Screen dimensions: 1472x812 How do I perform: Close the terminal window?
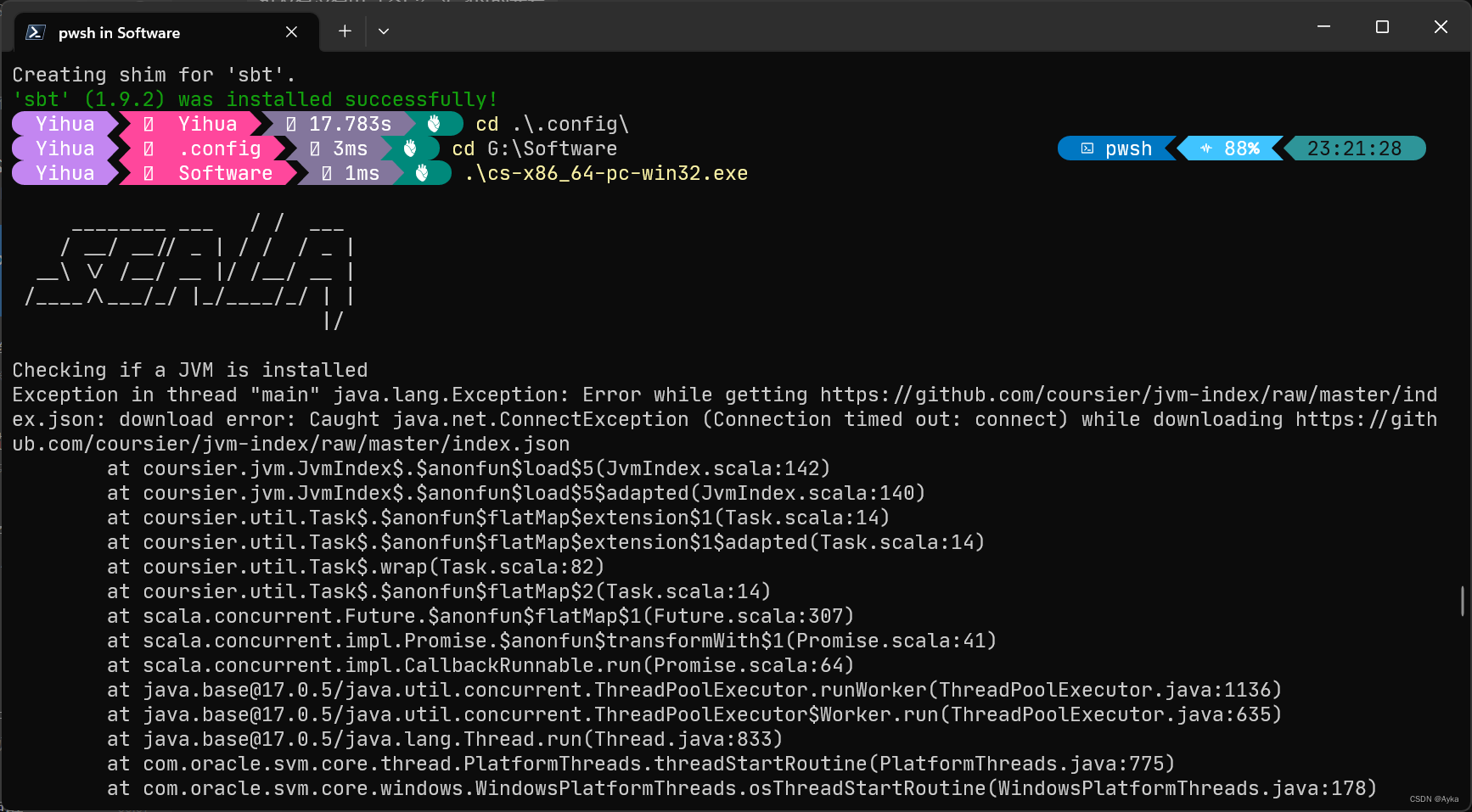(1441, 27)
